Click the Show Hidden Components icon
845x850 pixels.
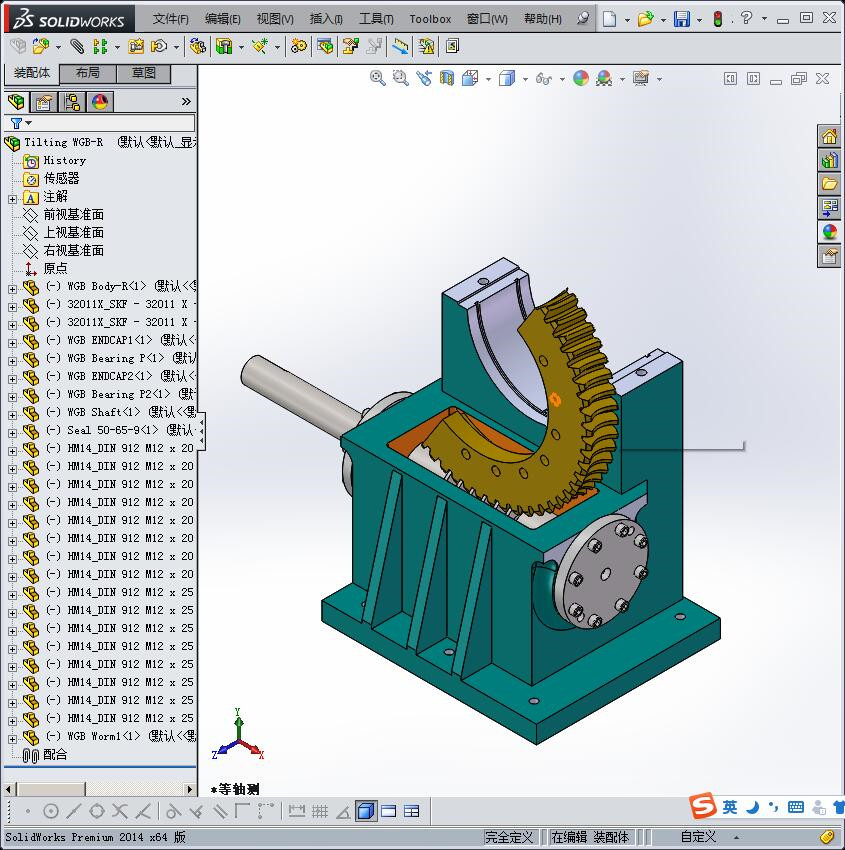coord(197,47)
